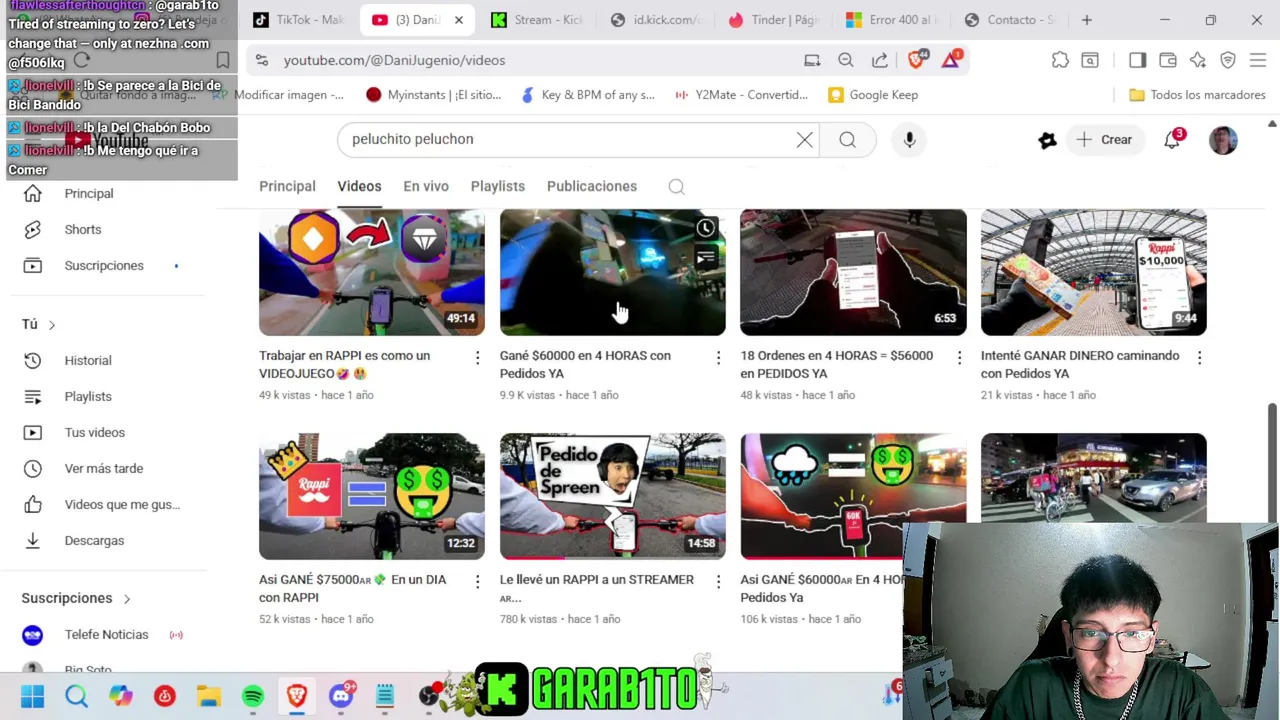Switch to the TikTok browser tab

298,20
